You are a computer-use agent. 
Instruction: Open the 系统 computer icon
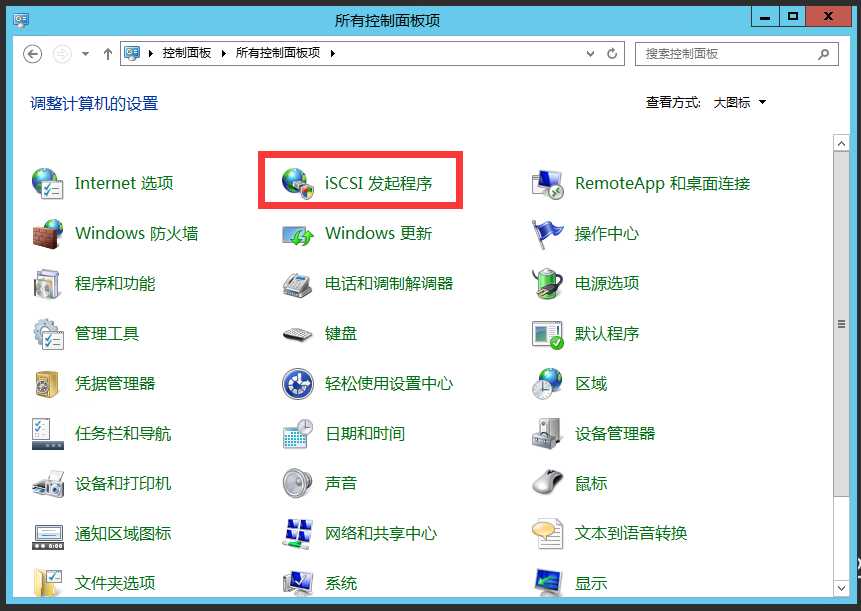(298, 584)
